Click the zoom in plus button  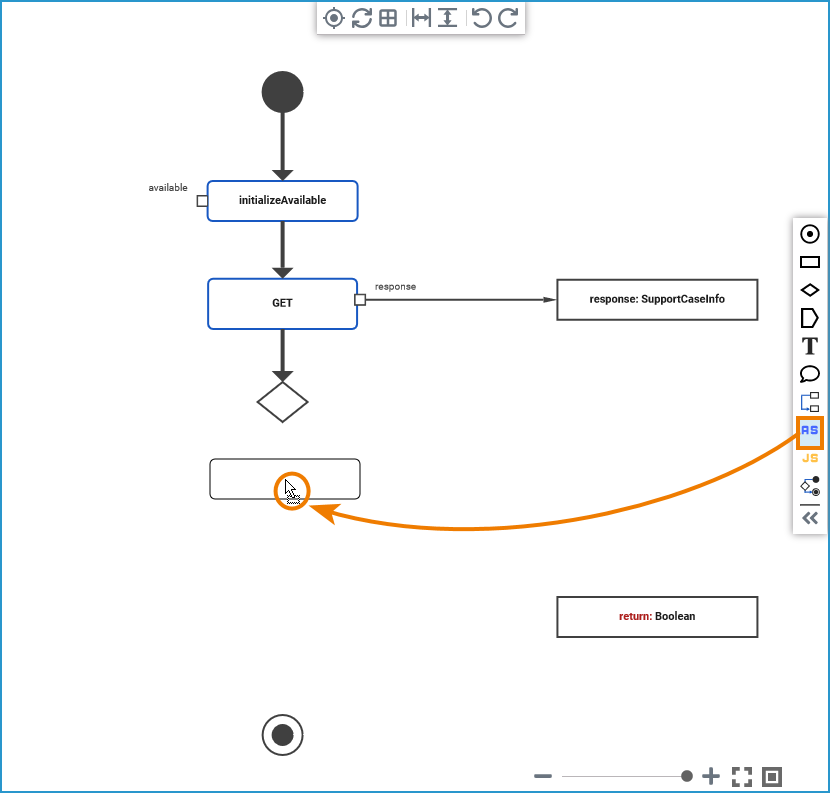coord(711,776)
